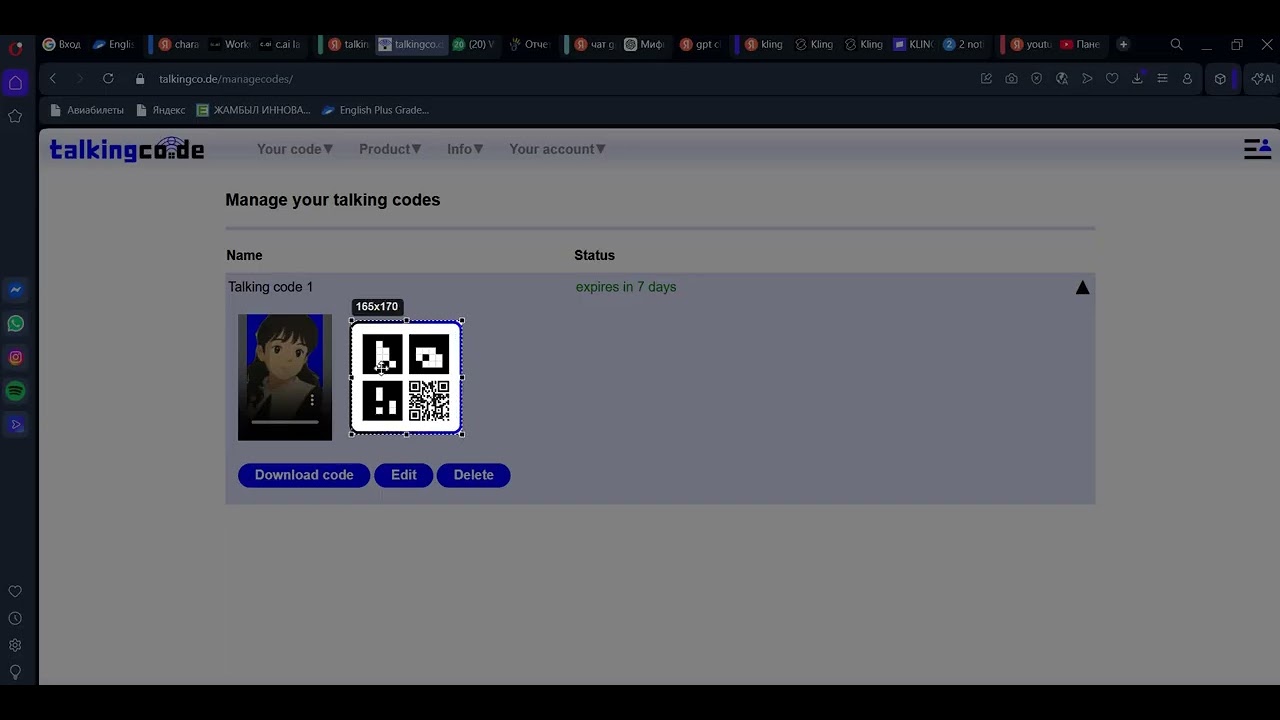
Task: Click the Edit button
Action: [404, 475]
